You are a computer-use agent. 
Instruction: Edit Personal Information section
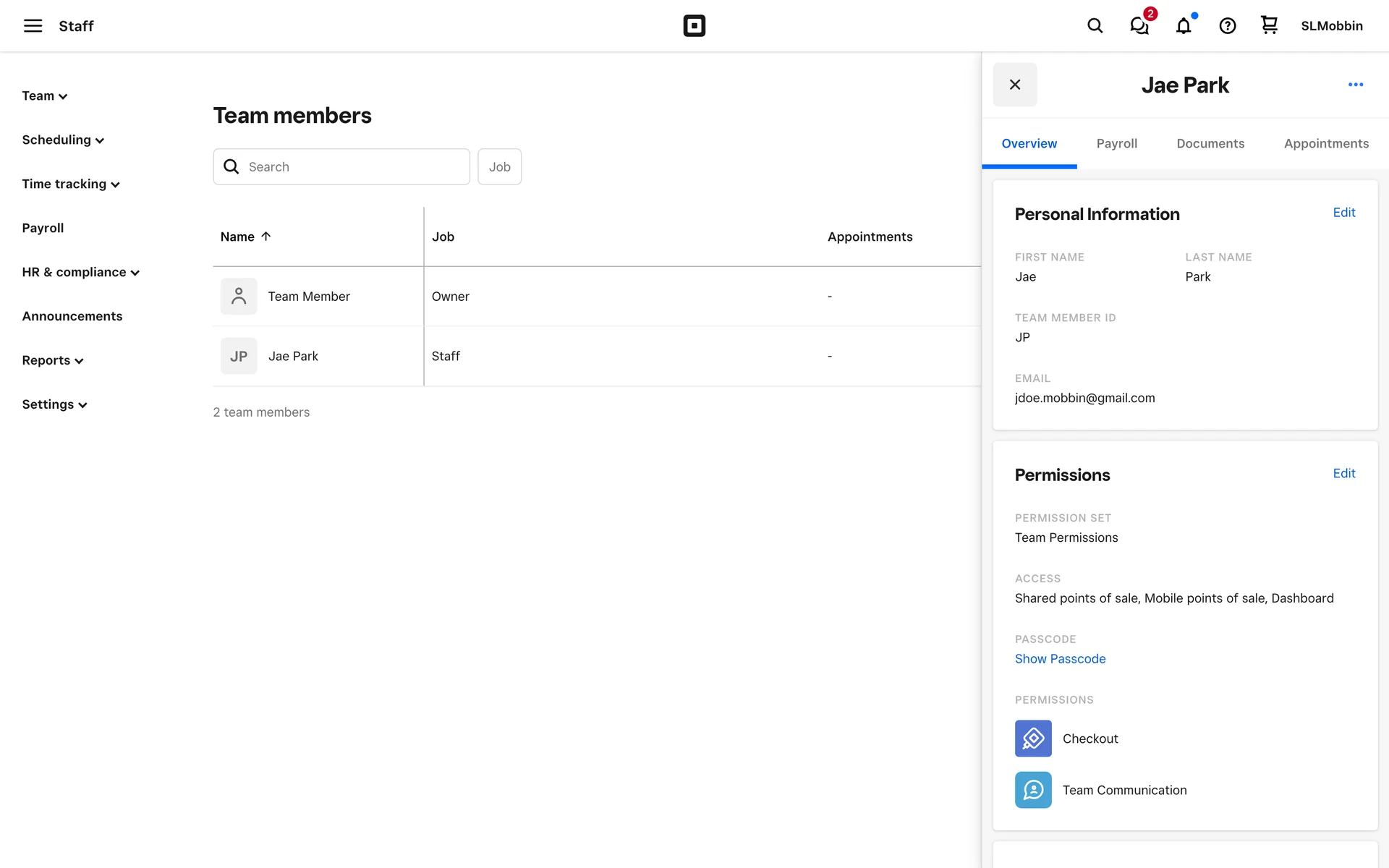tap(1343, 213)
